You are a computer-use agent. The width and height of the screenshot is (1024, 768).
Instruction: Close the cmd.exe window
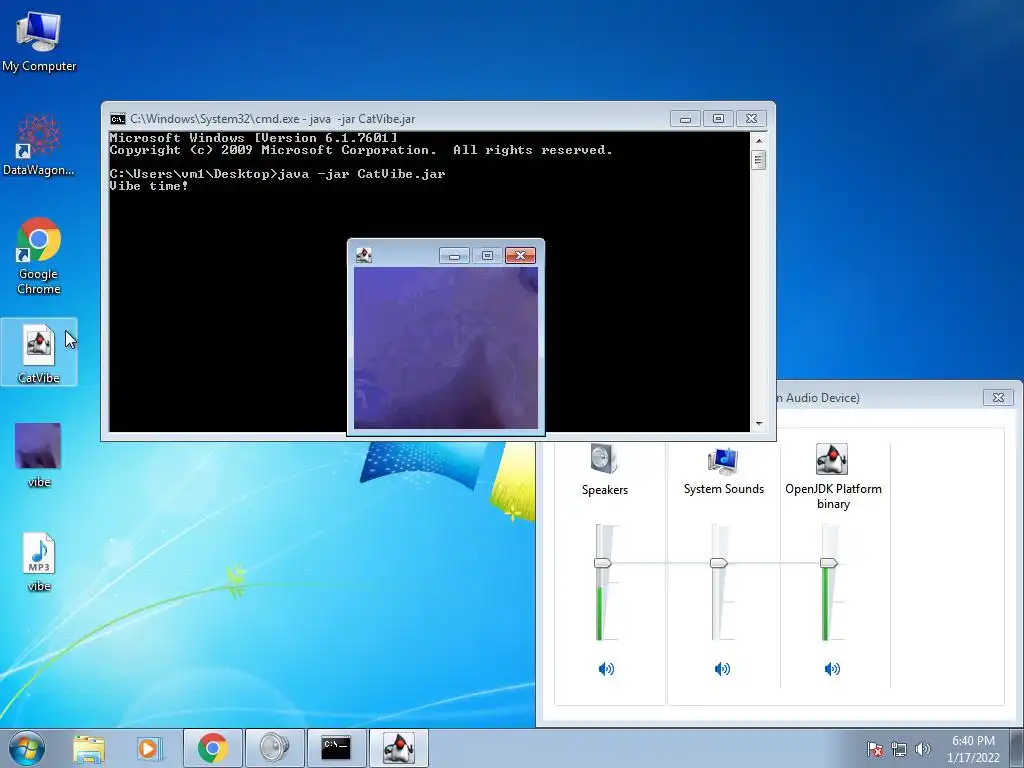point(751,119)
